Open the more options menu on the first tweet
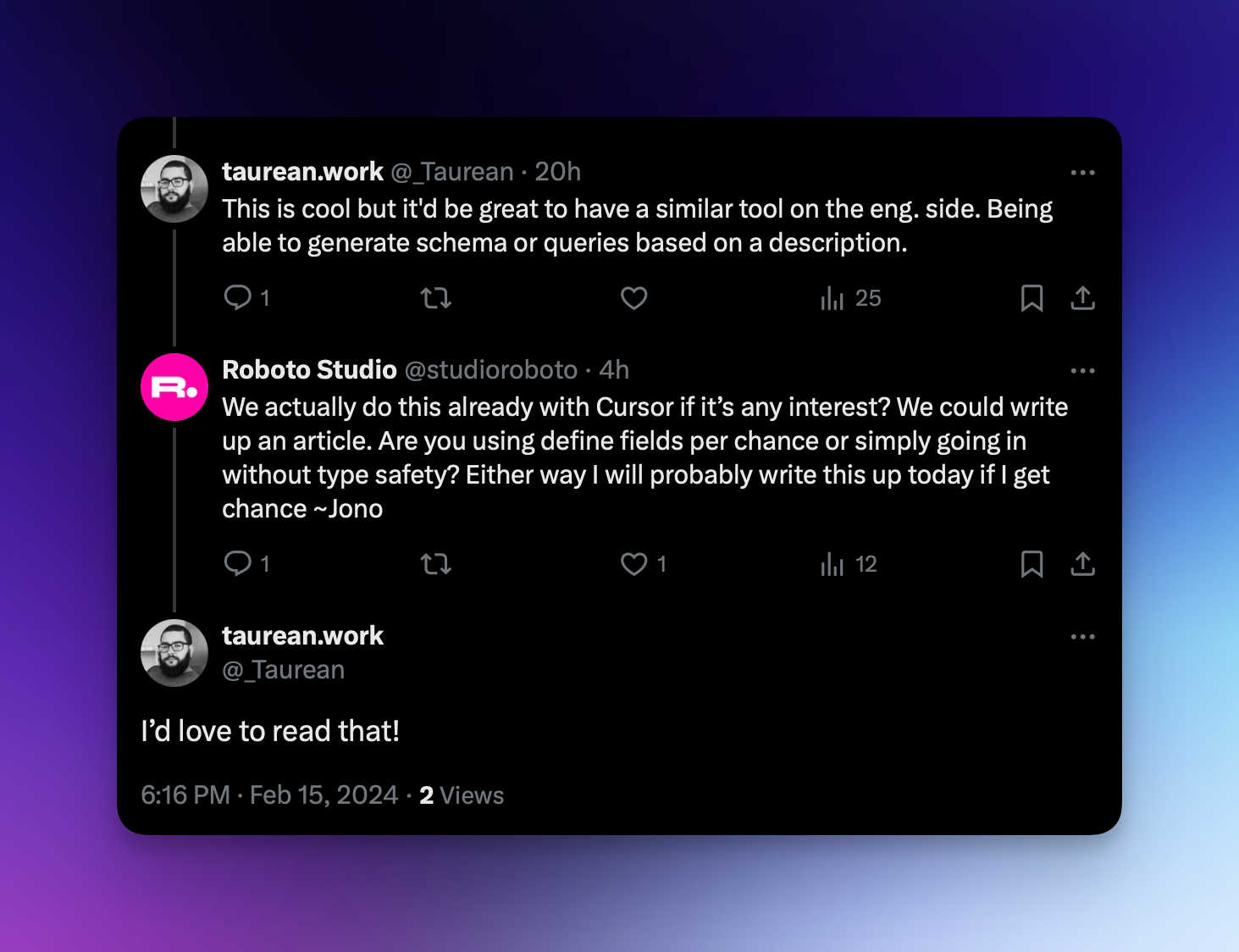The image size is (1239, 952). point(1082,172)
